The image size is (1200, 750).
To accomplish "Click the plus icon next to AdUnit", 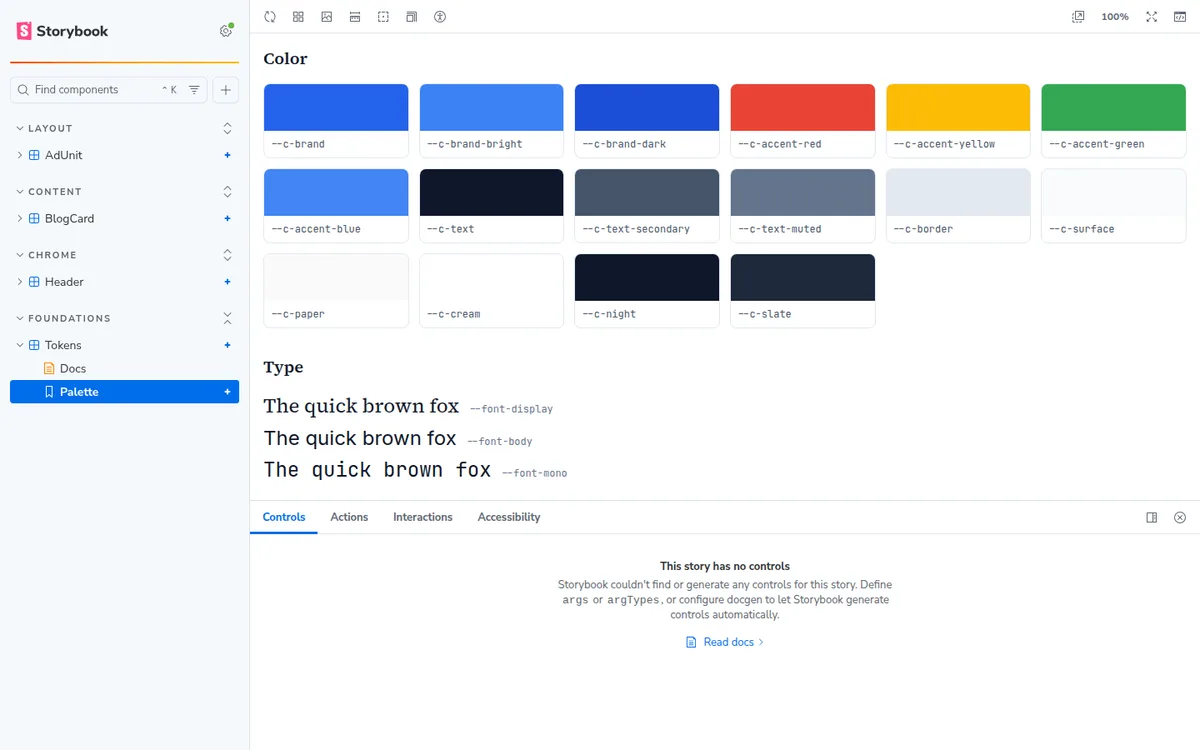I will 228,155.
